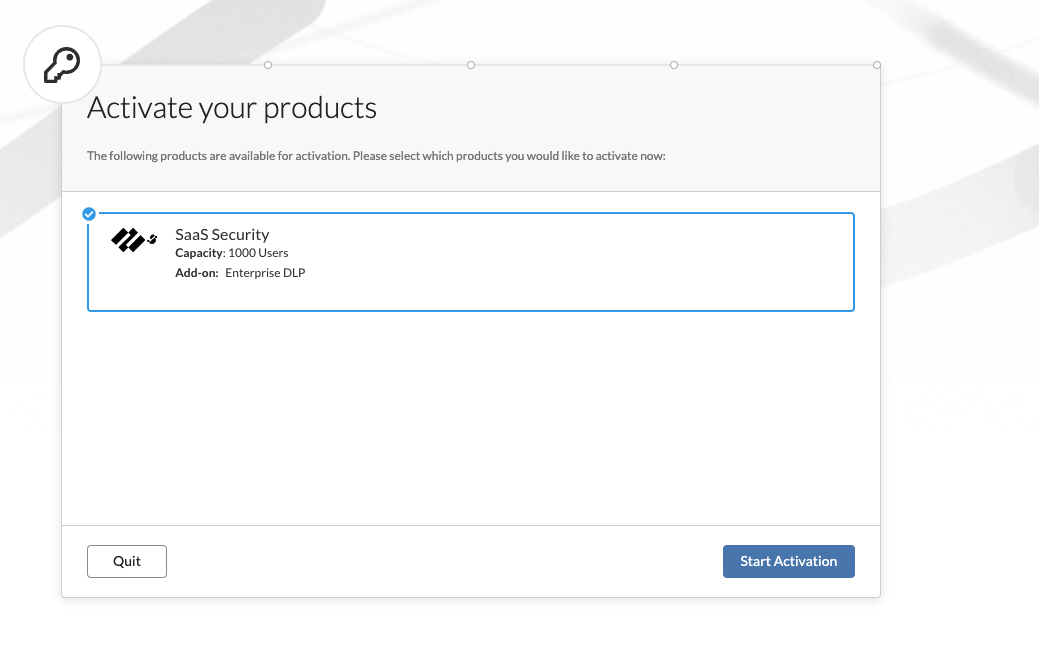1039x672 pixels.
Task: Click the Activate your products heading
Action: [x=232, y=108]
